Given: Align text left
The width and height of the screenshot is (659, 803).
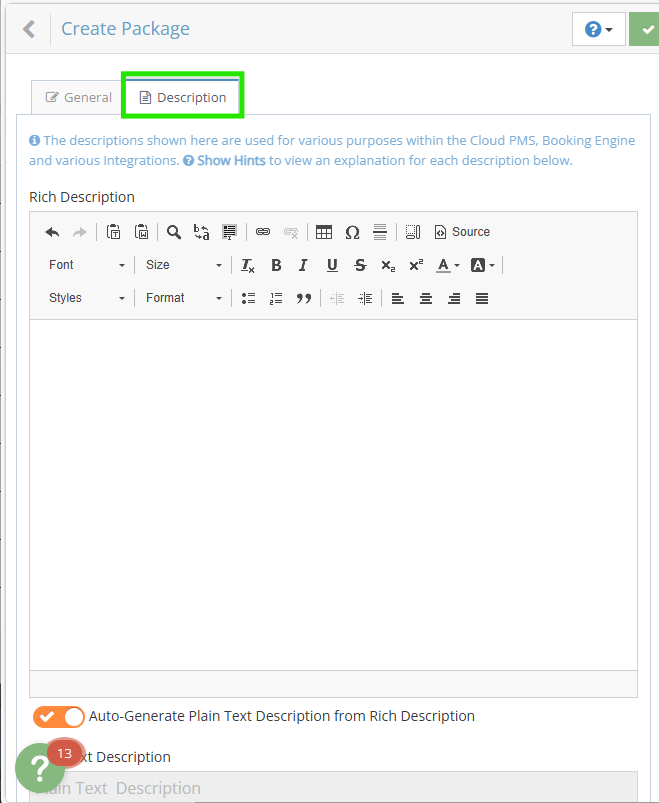Looking at the screenshot, I should pos(398,299).
